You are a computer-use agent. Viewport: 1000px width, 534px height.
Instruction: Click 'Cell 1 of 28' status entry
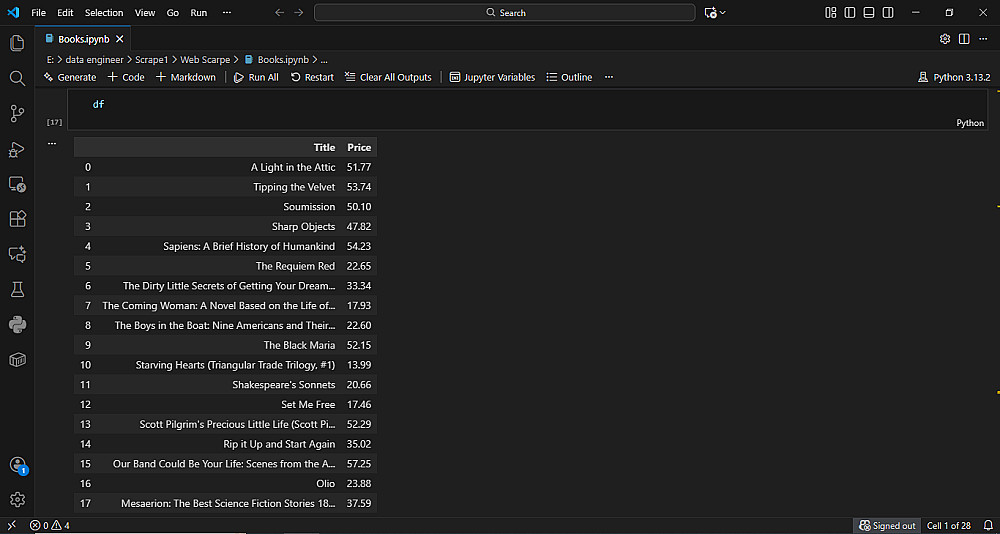tap(948, 526)
